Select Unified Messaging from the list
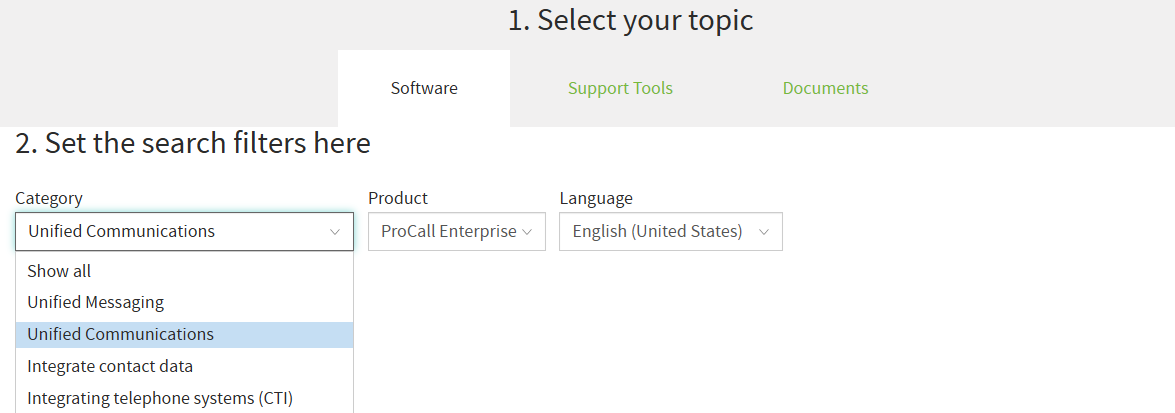The width and height of the screenshot is (1175, 413). click(x=184, y=303)
